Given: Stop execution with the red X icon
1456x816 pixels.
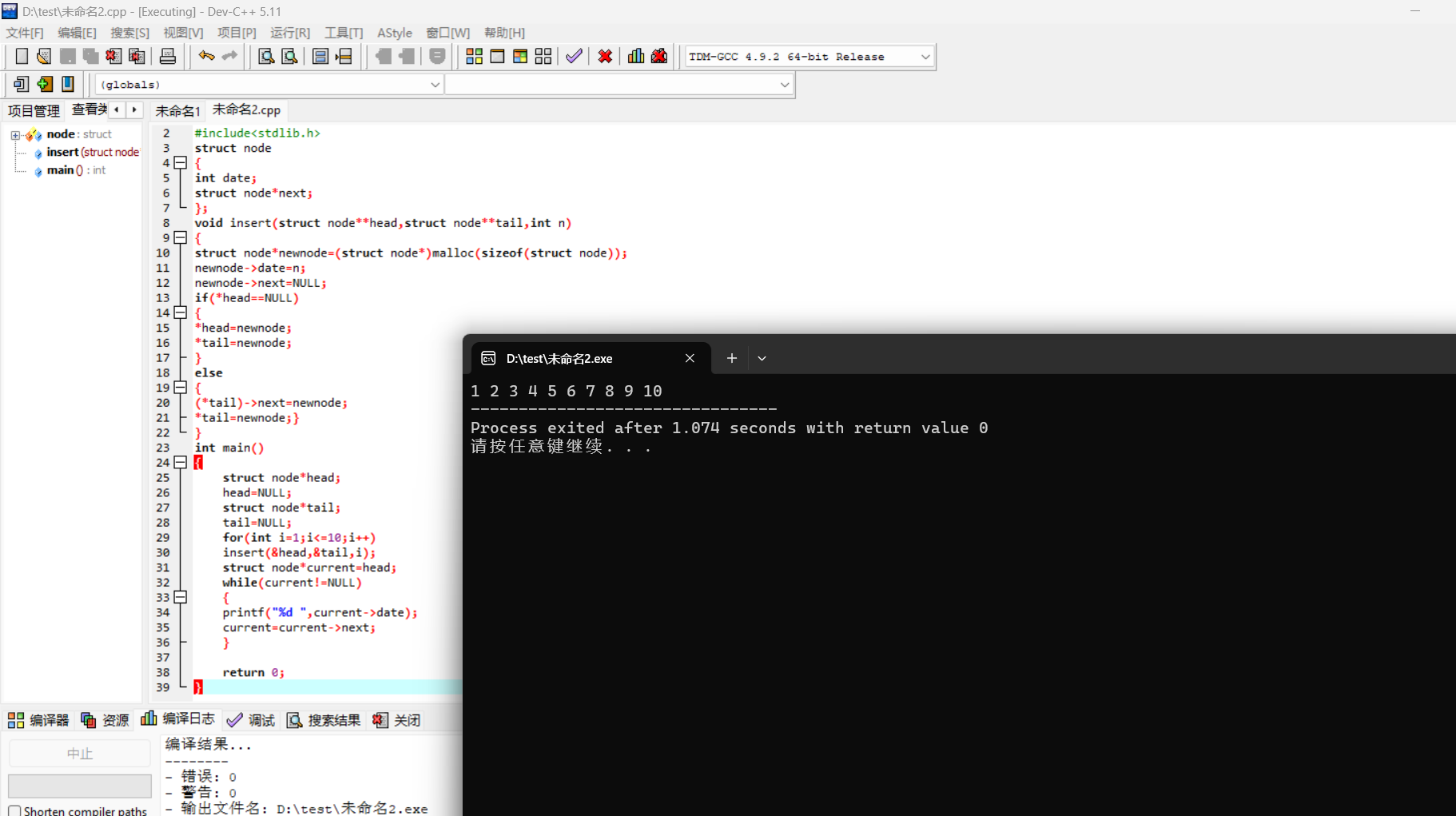Looking at the screenshot, I should tap(605, 56).
